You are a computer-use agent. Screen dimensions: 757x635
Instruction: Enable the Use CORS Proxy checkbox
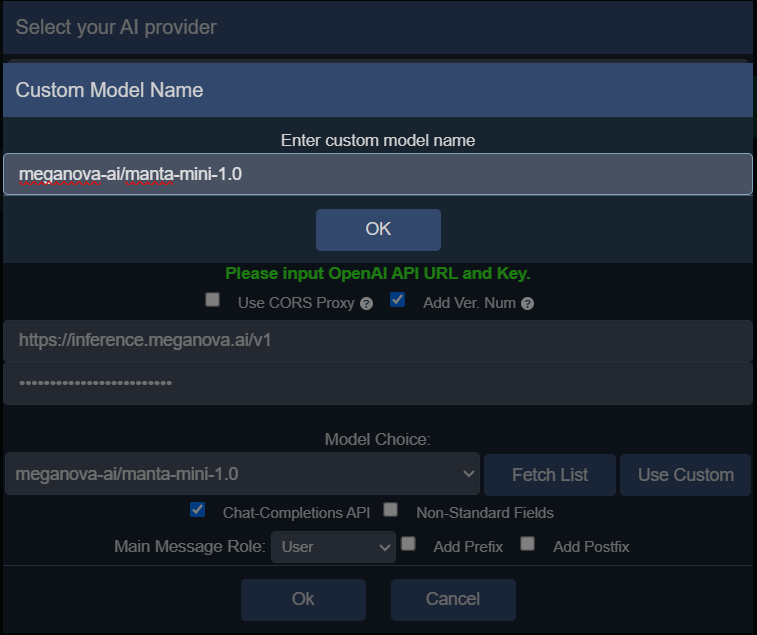(x=212, y=300)
